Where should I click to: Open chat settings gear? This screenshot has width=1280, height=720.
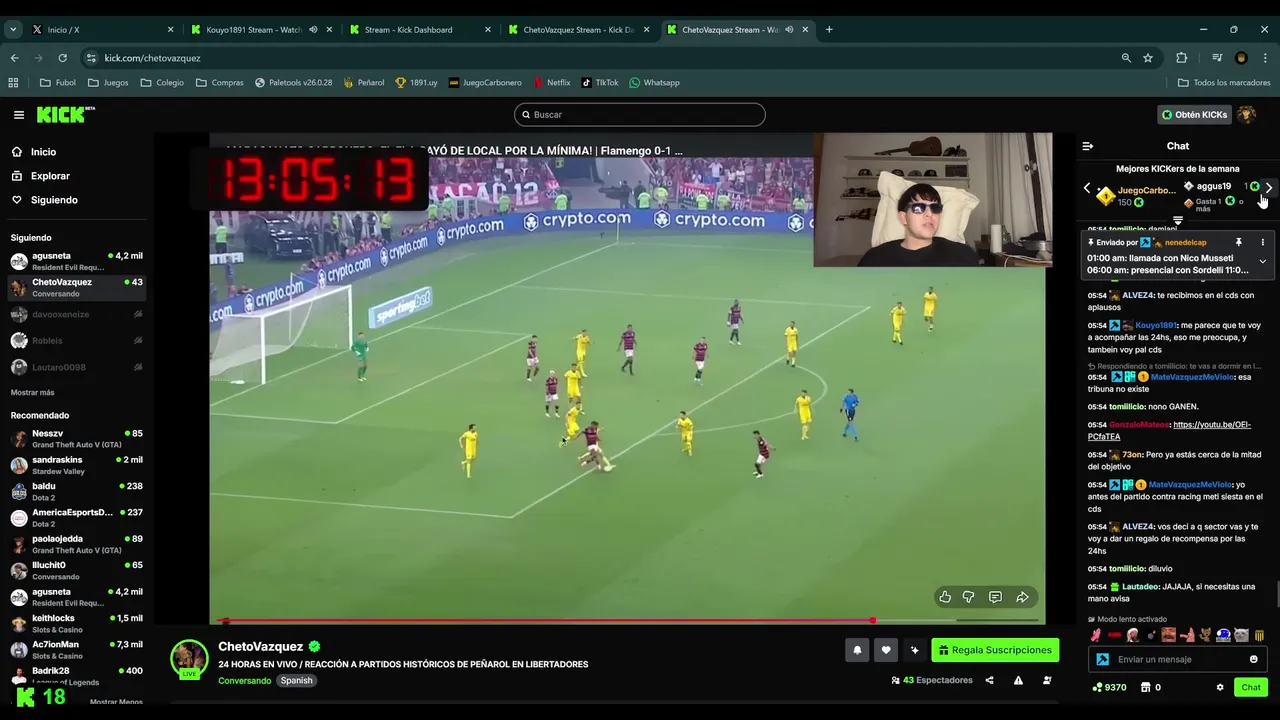click(1220, 687)
